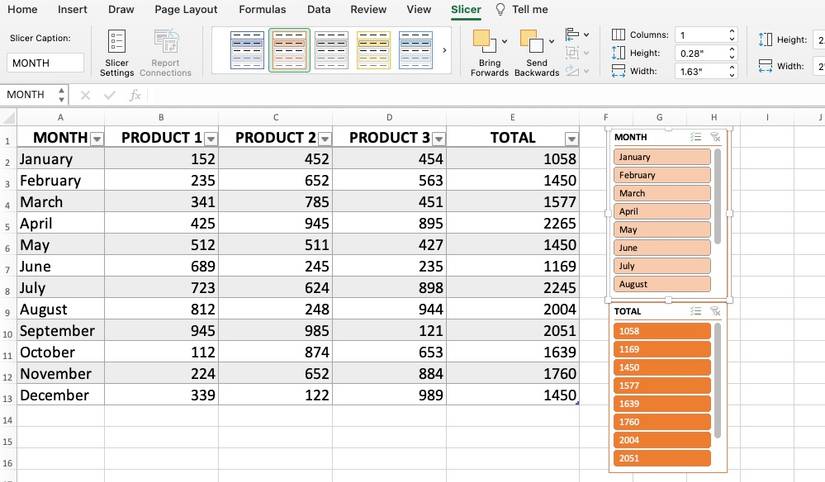Open the PRODUCT 2 column filter dropdown
The width and height of the screenshot is (825, 482).
point(325,139)
